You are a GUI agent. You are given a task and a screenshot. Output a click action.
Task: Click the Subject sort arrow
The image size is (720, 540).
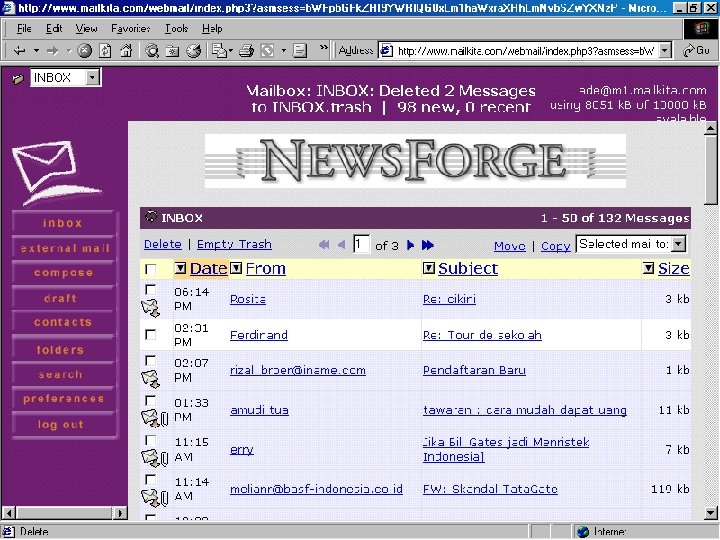tap(428, 268)
